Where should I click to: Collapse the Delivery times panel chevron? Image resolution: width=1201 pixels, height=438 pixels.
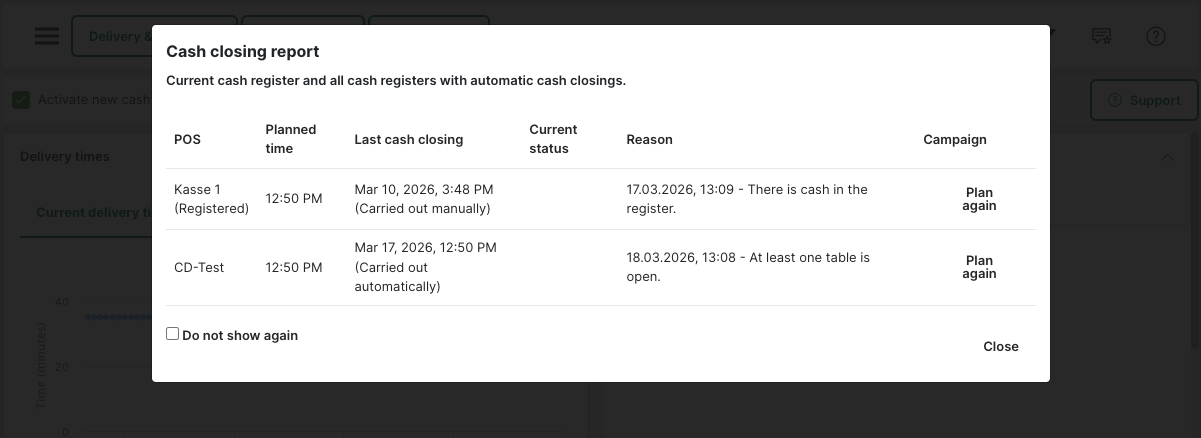tap(1167, 157)
